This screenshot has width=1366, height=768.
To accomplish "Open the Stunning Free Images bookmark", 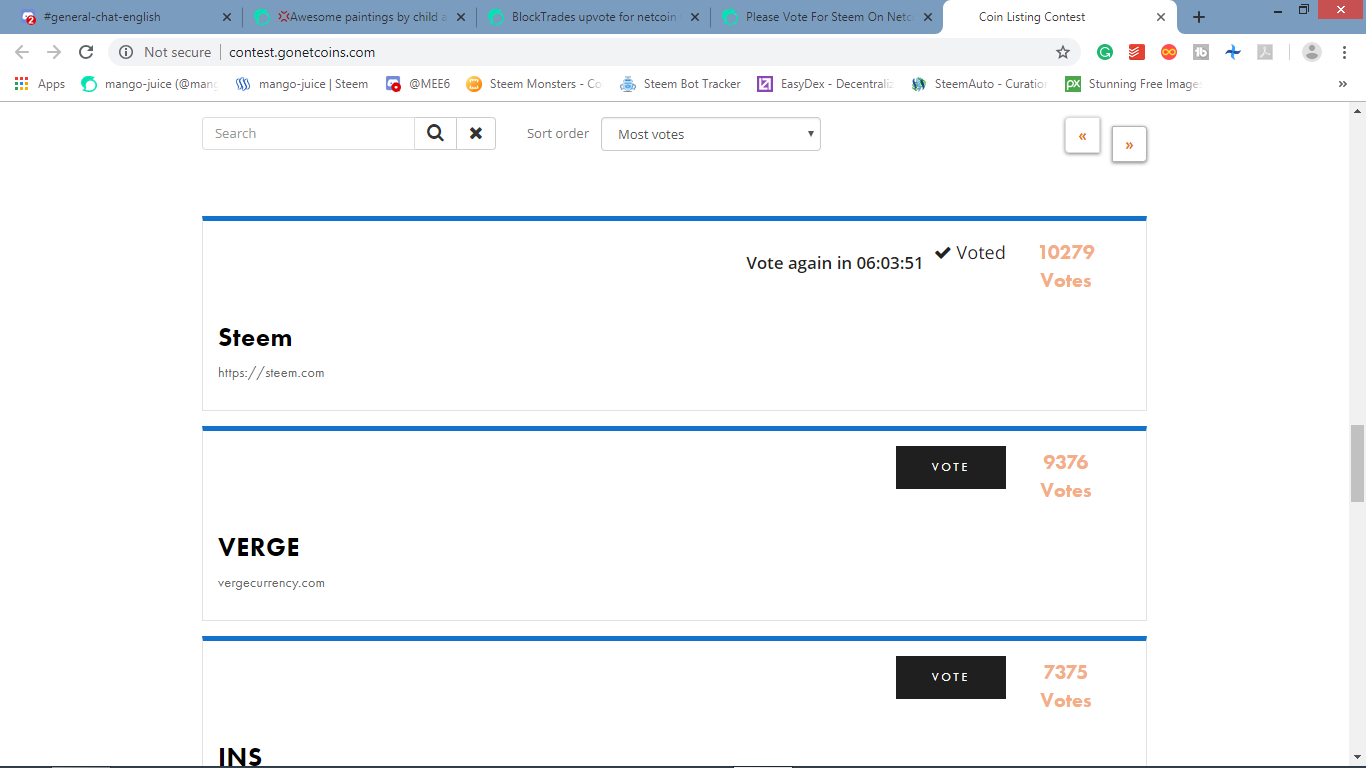I will tap(1133, 84).
